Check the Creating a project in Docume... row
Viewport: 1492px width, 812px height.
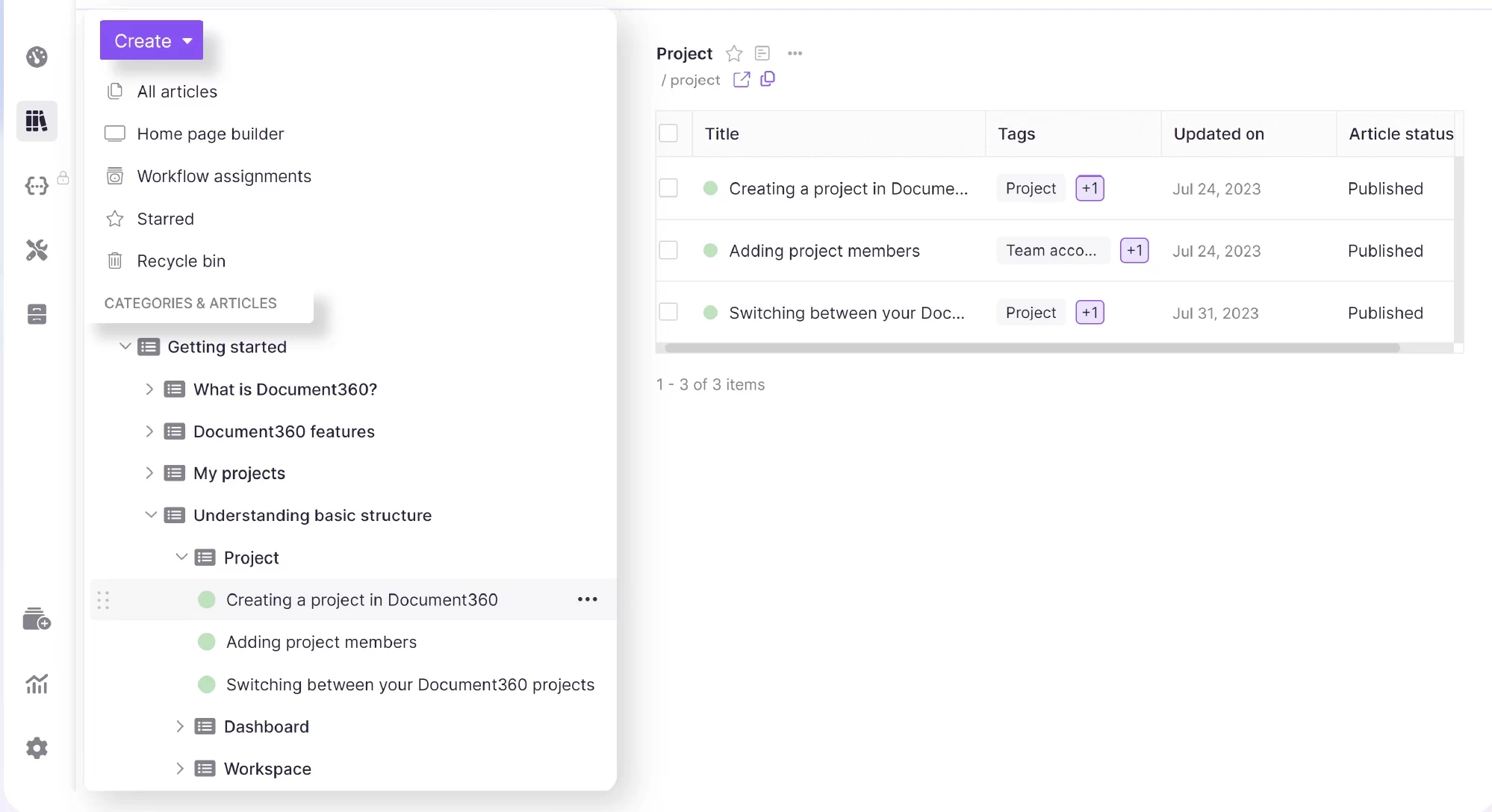(668, 188)
